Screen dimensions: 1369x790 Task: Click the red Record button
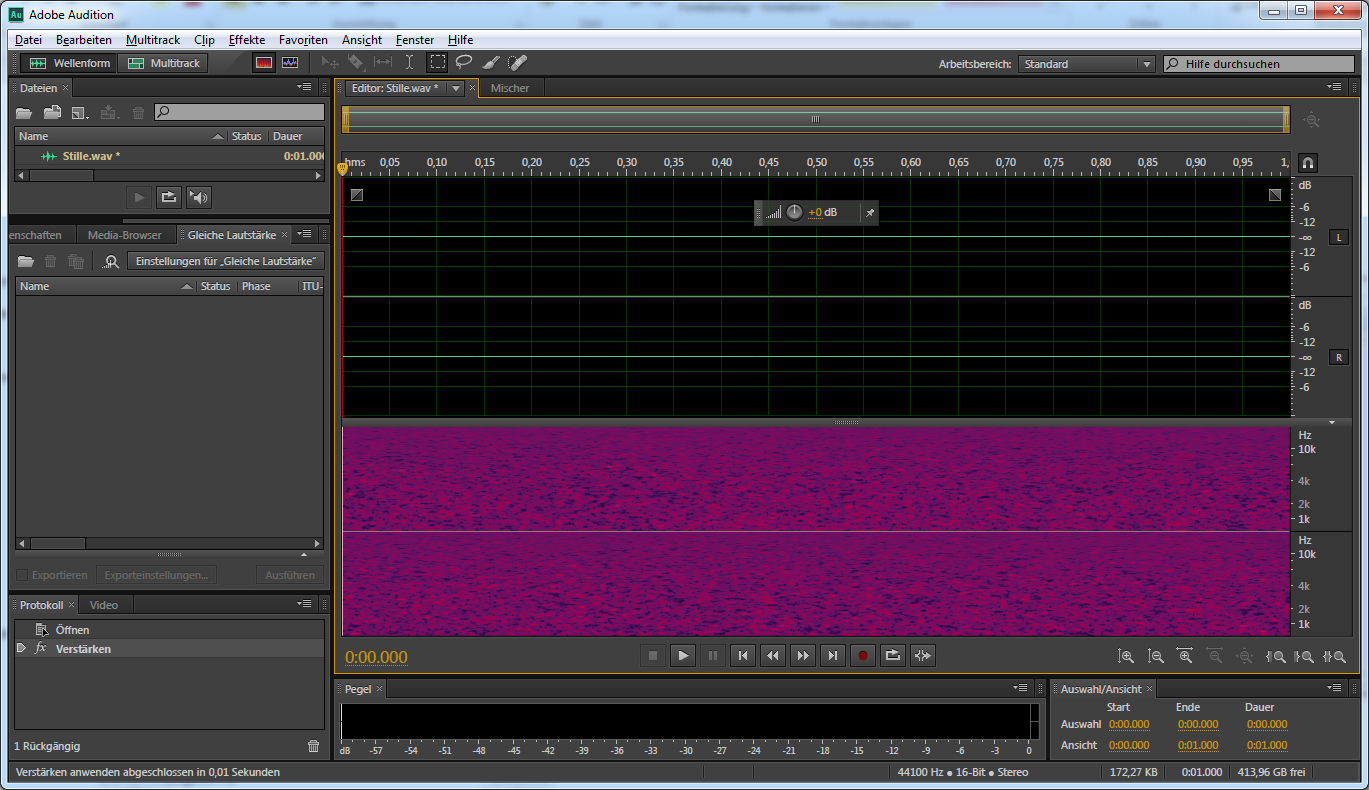862,656
